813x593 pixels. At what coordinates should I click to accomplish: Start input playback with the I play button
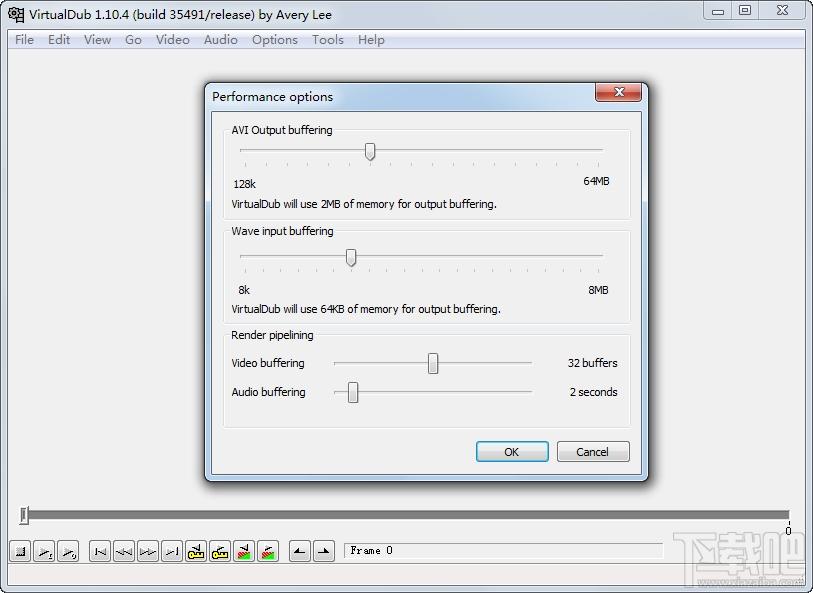pyautogui.click(x=44, y=552)
